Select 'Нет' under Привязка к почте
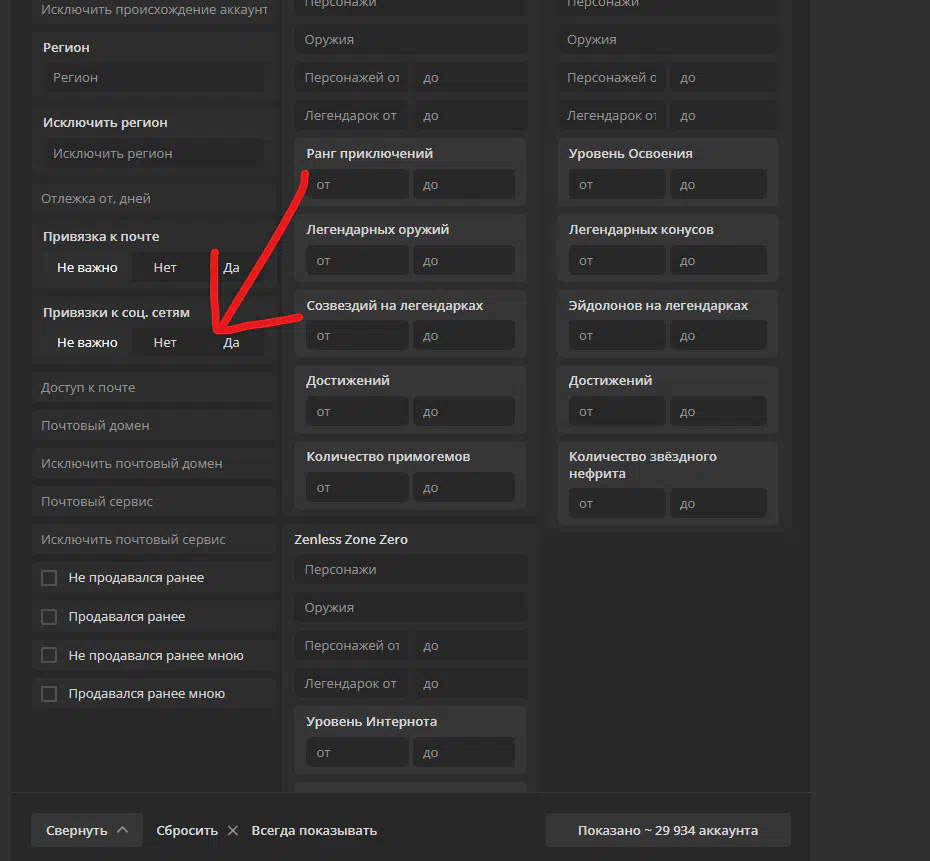Screen dimensions: 930x861 click(x=165, y=267)
